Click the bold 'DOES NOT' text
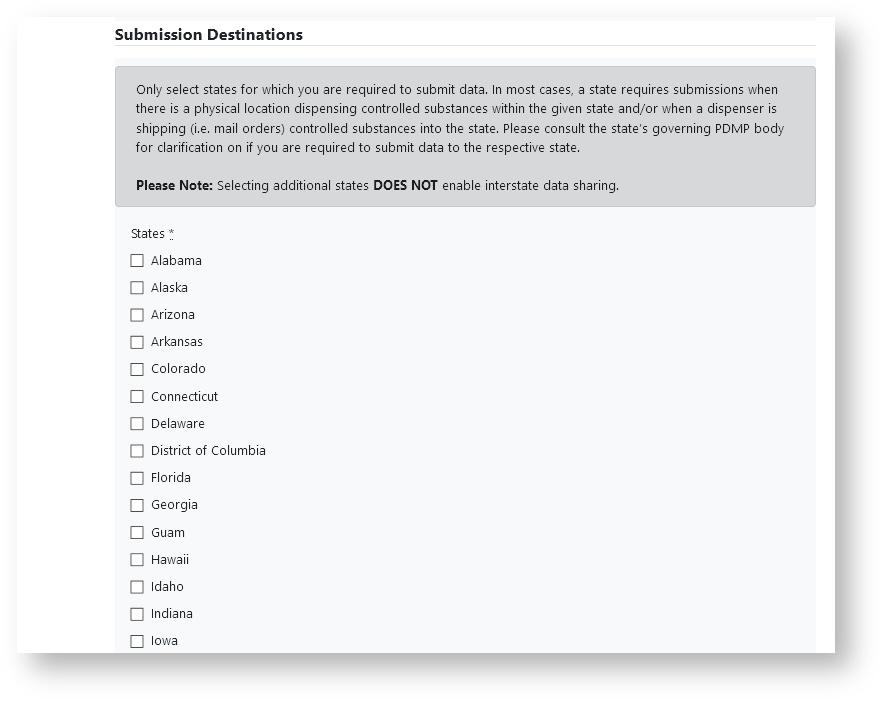Viewport: 883px width, 701px height. [405, 185]
